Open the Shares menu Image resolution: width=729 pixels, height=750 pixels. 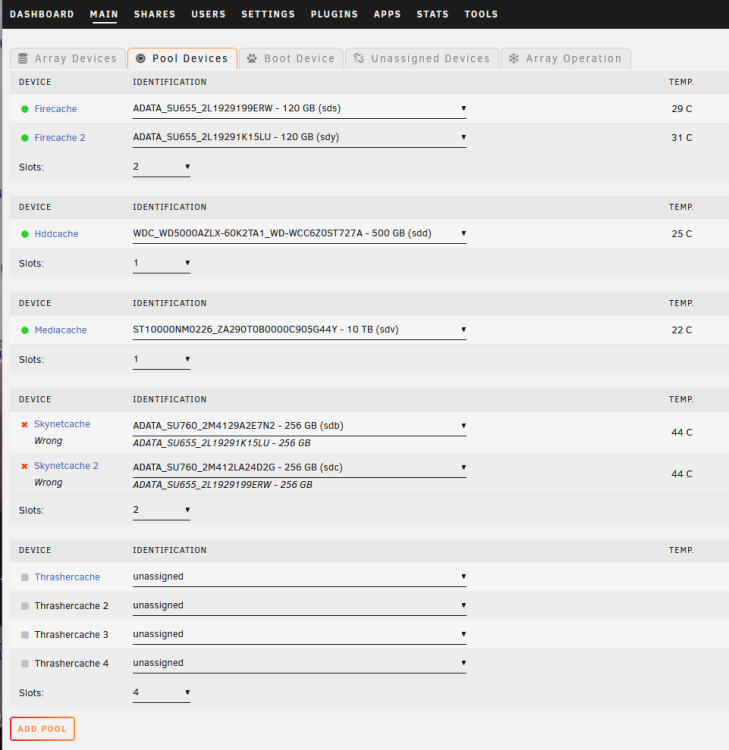(x=155, y=14)
